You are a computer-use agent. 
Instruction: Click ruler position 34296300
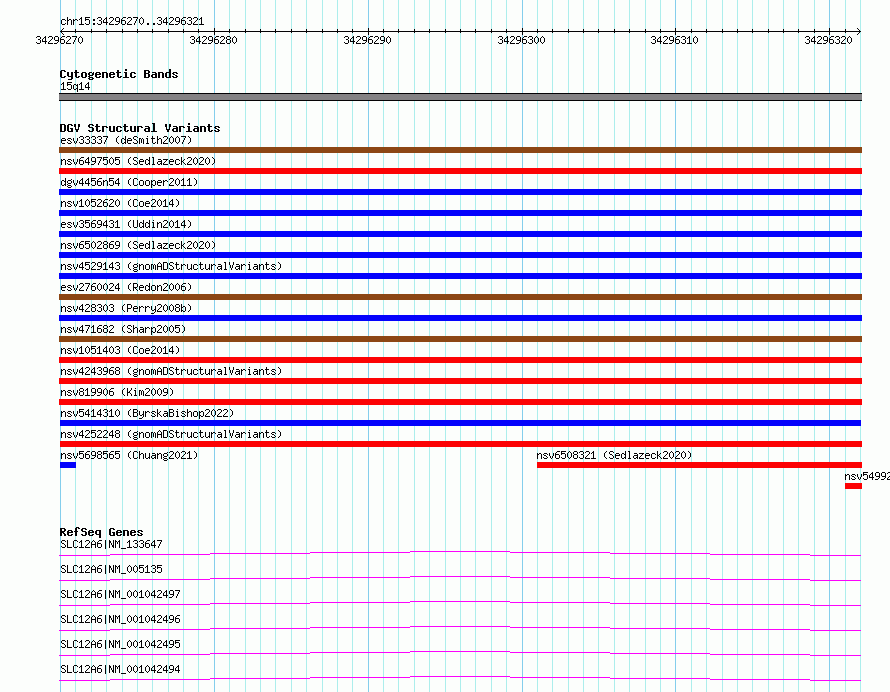[x=521, y=40]
